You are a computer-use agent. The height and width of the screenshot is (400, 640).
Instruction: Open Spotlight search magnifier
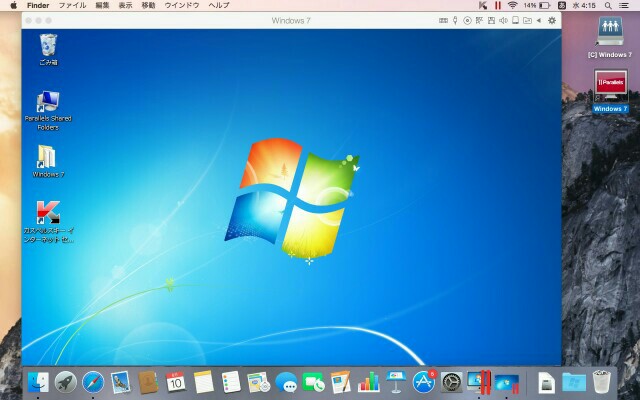608,5
